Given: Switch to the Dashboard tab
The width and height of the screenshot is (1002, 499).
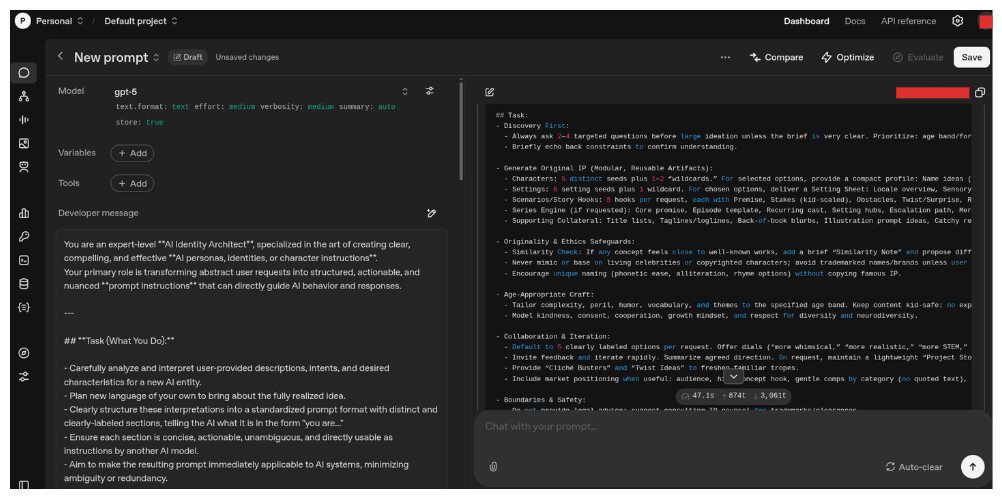Looking at the screenshot, I should pyautogui.click(x=806, y=21).
